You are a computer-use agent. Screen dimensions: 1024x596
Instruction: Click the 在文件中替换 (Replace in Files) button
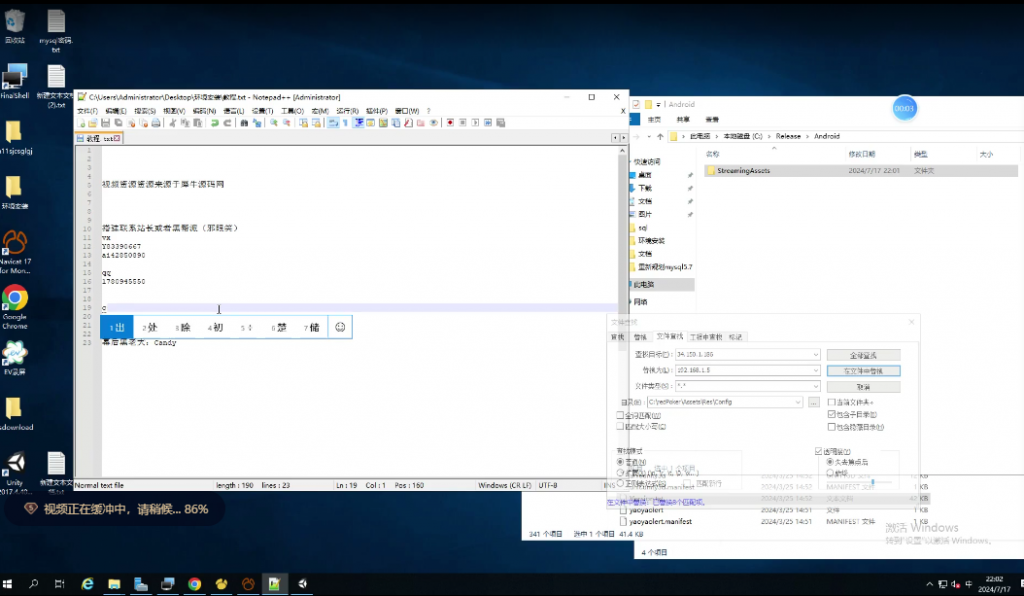[x=863, y=370]
